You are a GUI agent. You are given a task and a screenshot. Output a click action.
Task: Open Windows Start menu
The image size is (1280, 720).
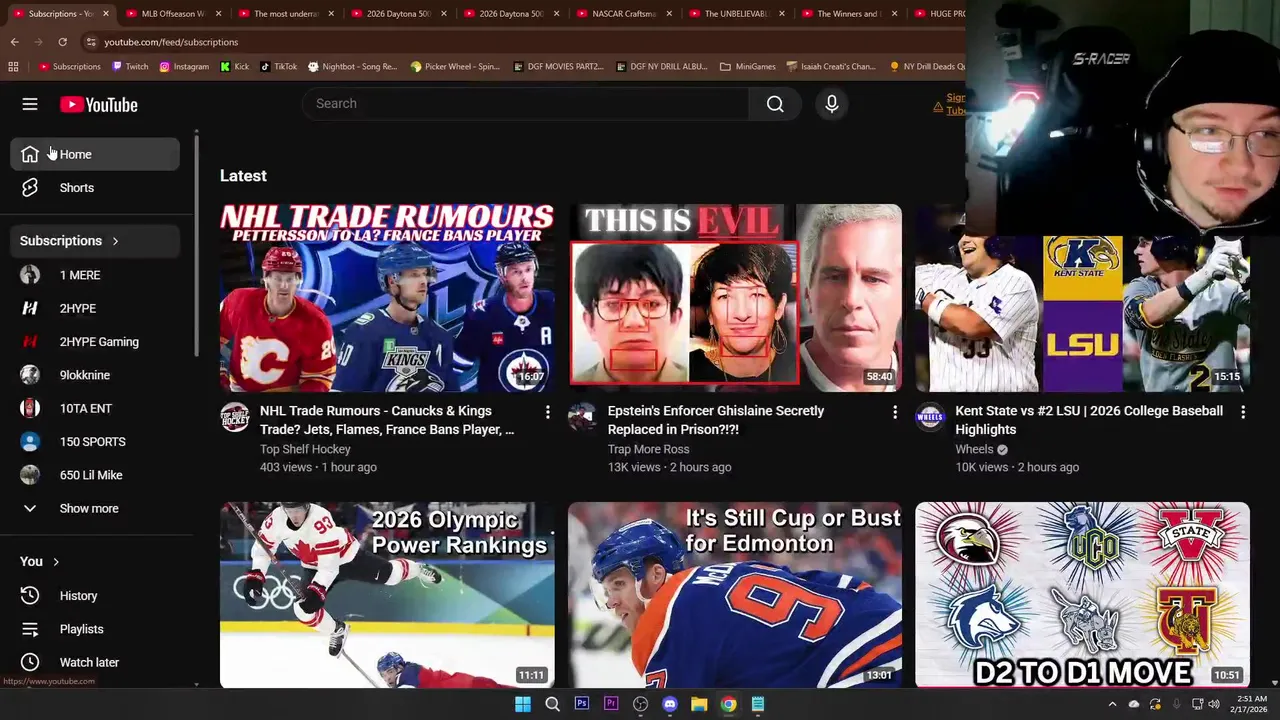(x=523, y=704)
